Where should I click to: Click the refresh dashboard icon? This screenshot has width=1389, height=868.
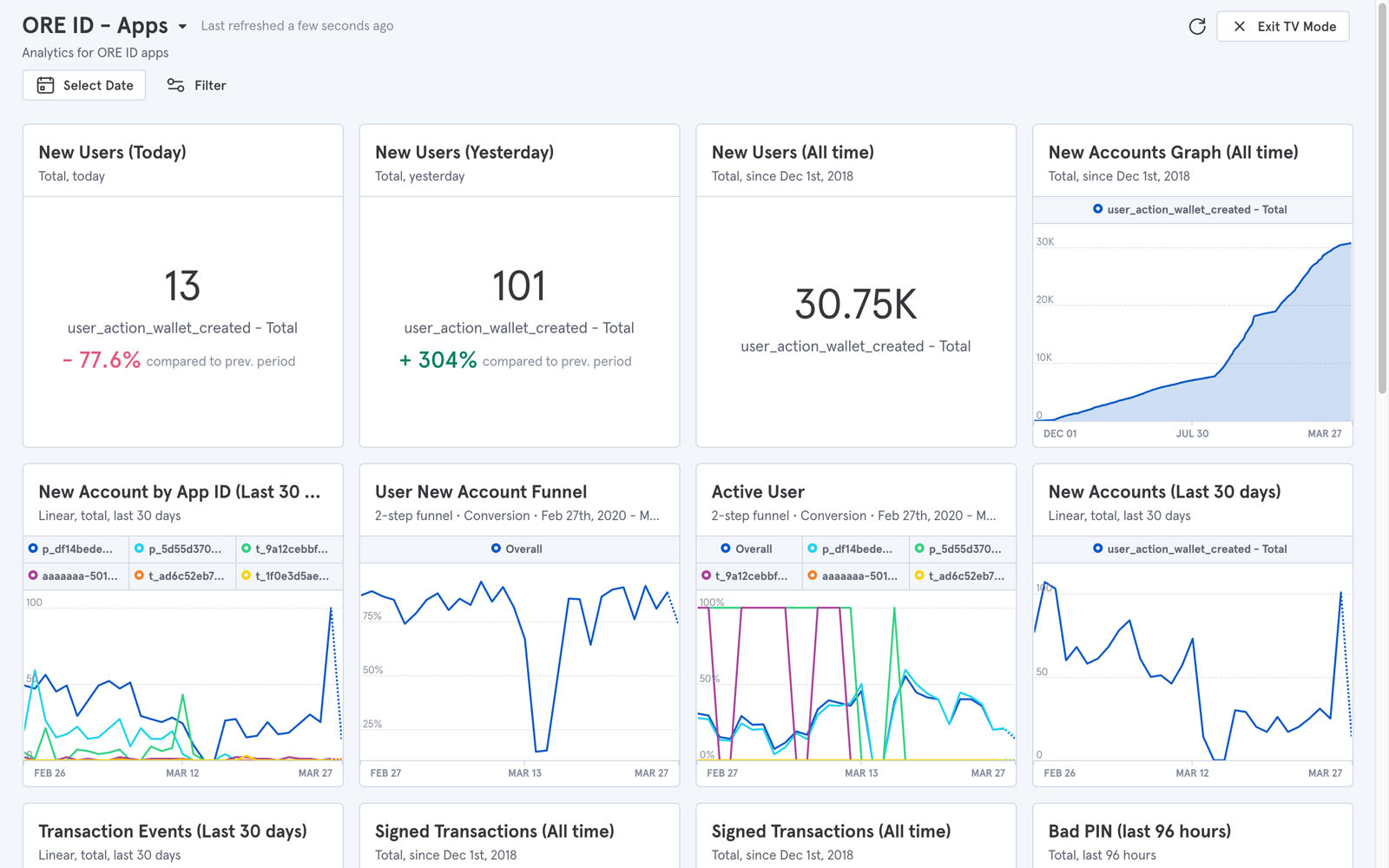[x=1197, y=26]
